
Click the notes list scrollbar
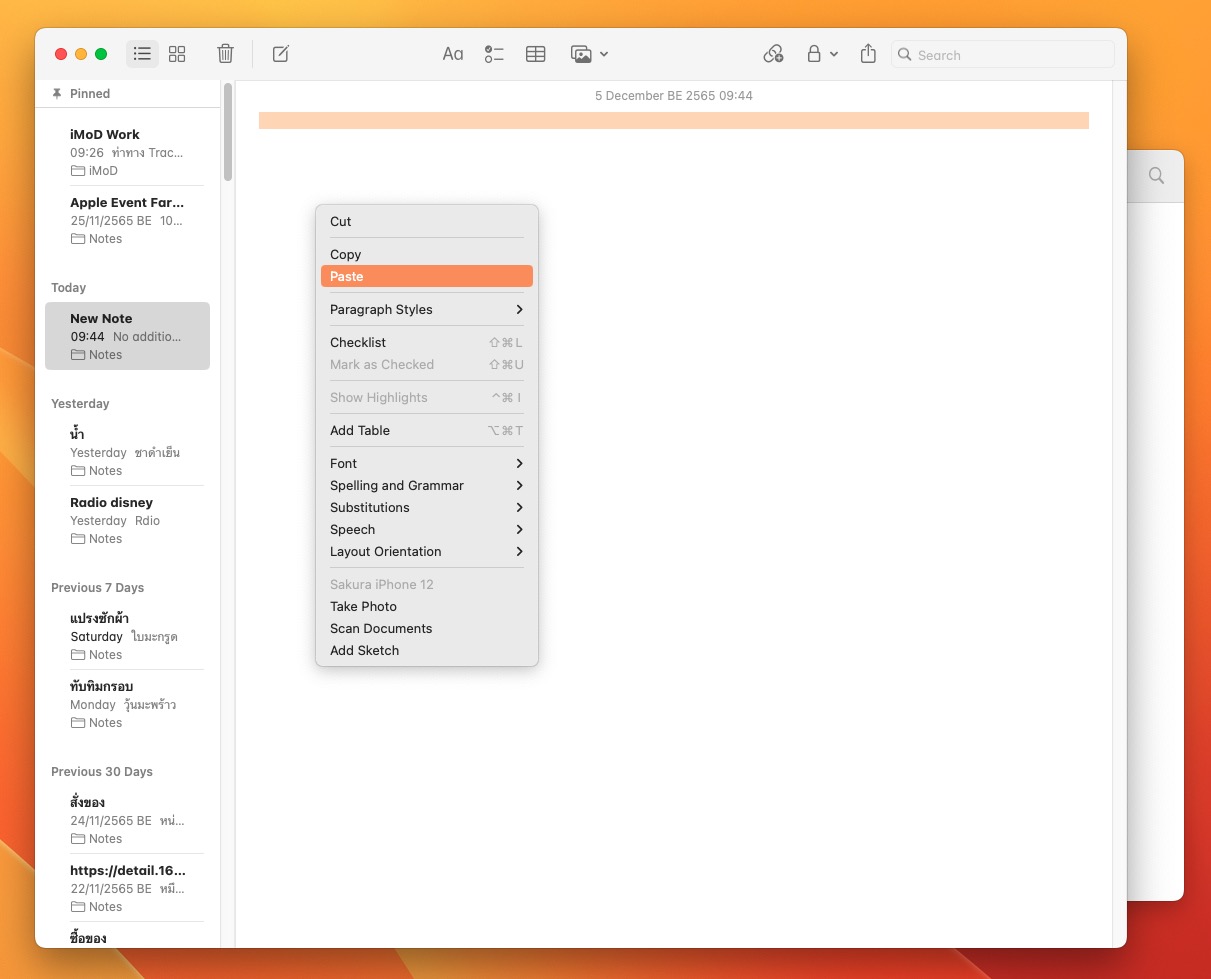(x=228, y=132)
